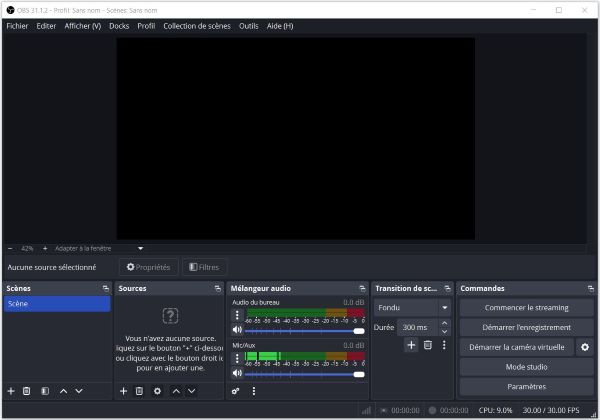The width and height of the screenshot is (600, 420).
Task: Open the Fichier menu
Action: coord(17,26)
